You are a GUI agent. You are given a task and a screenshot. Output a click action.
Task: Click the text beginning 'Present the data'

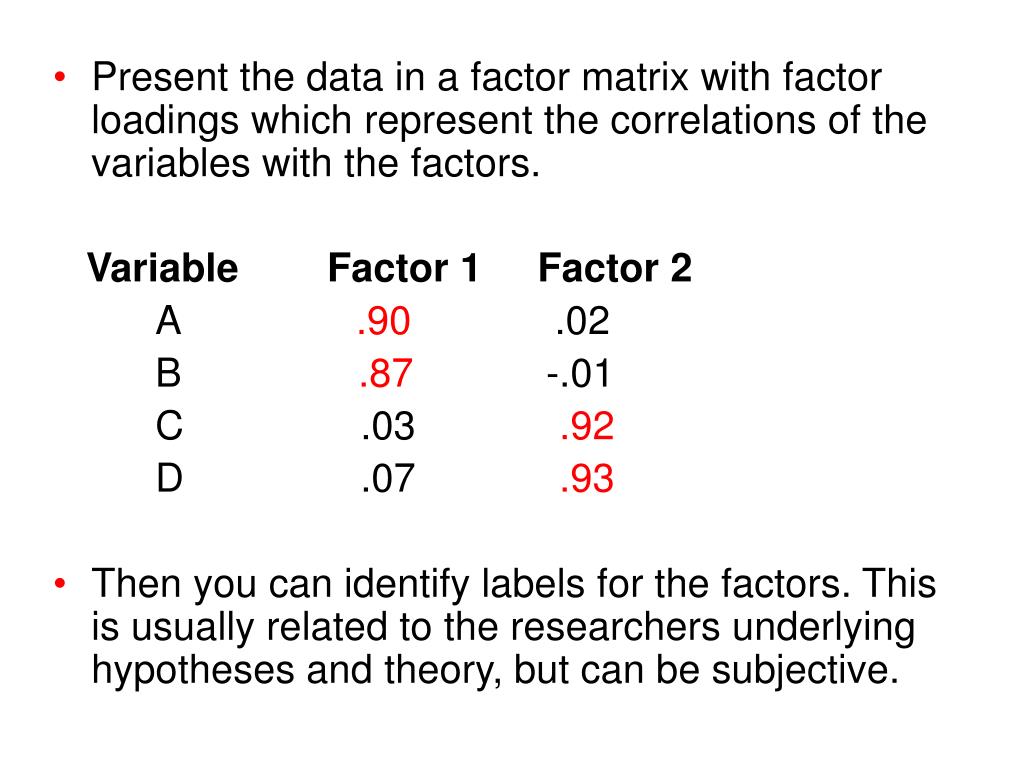click(x=509, y=120)
